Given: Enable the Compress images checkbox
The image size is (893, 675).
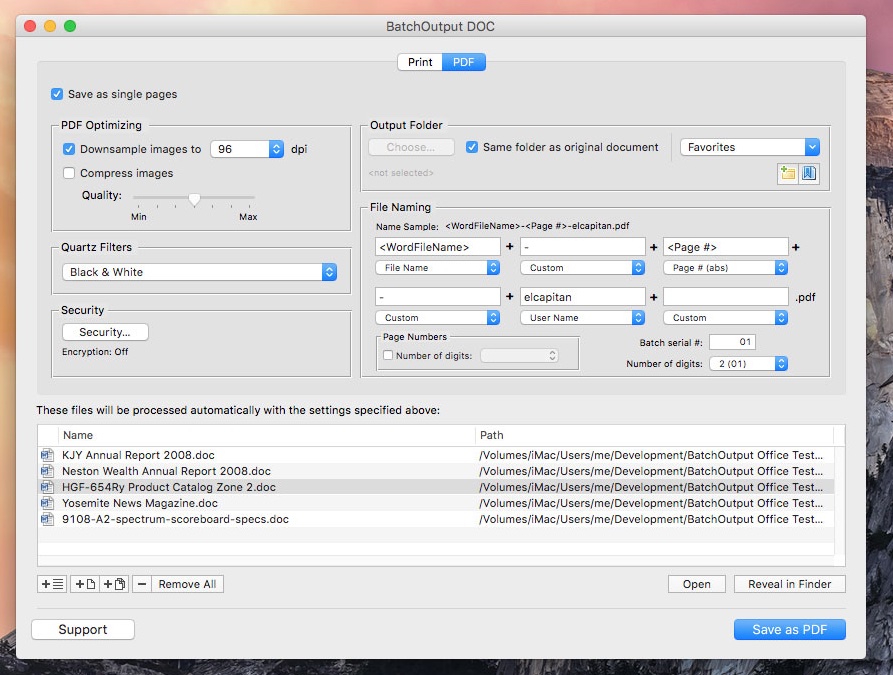Looking at the screenshot, I should pos(69,173).
